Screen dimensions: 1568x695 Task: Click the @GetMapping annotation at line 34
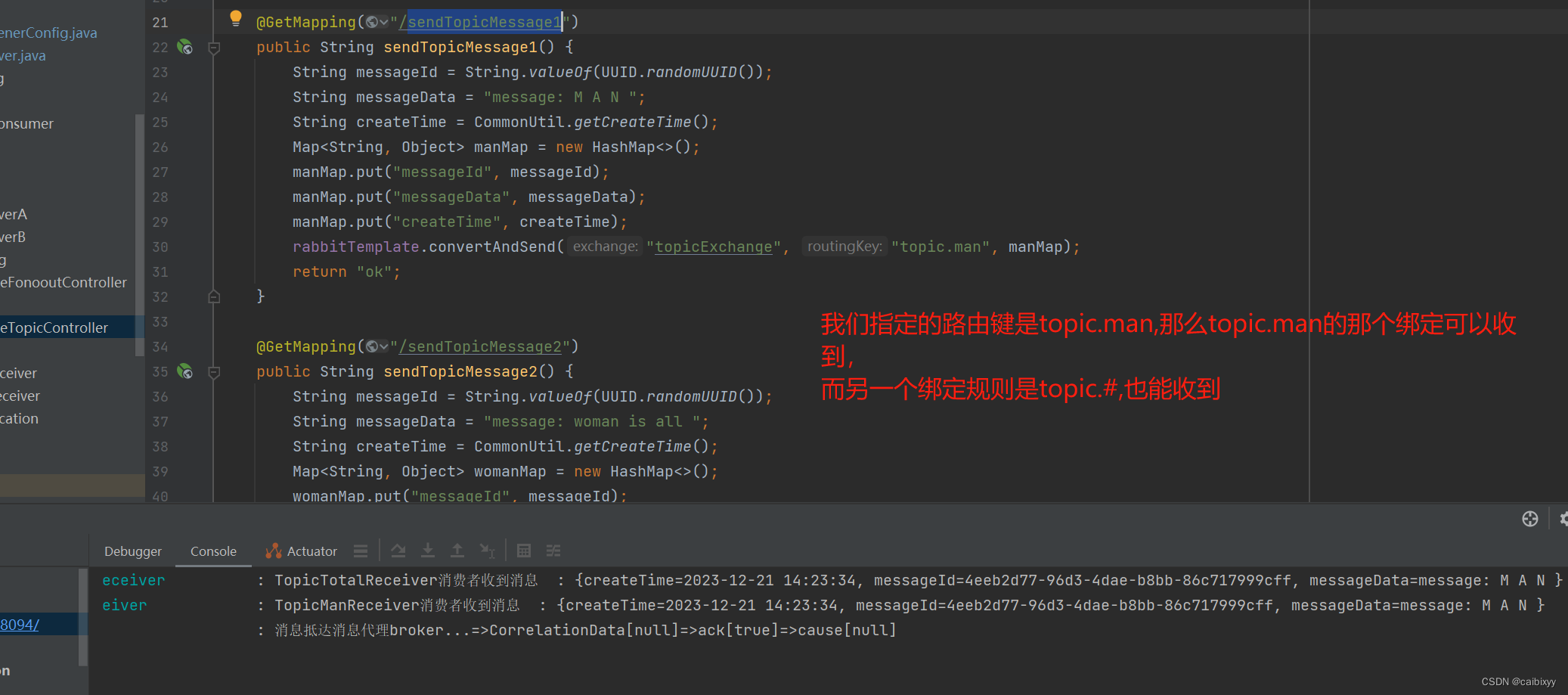(306, 346)
